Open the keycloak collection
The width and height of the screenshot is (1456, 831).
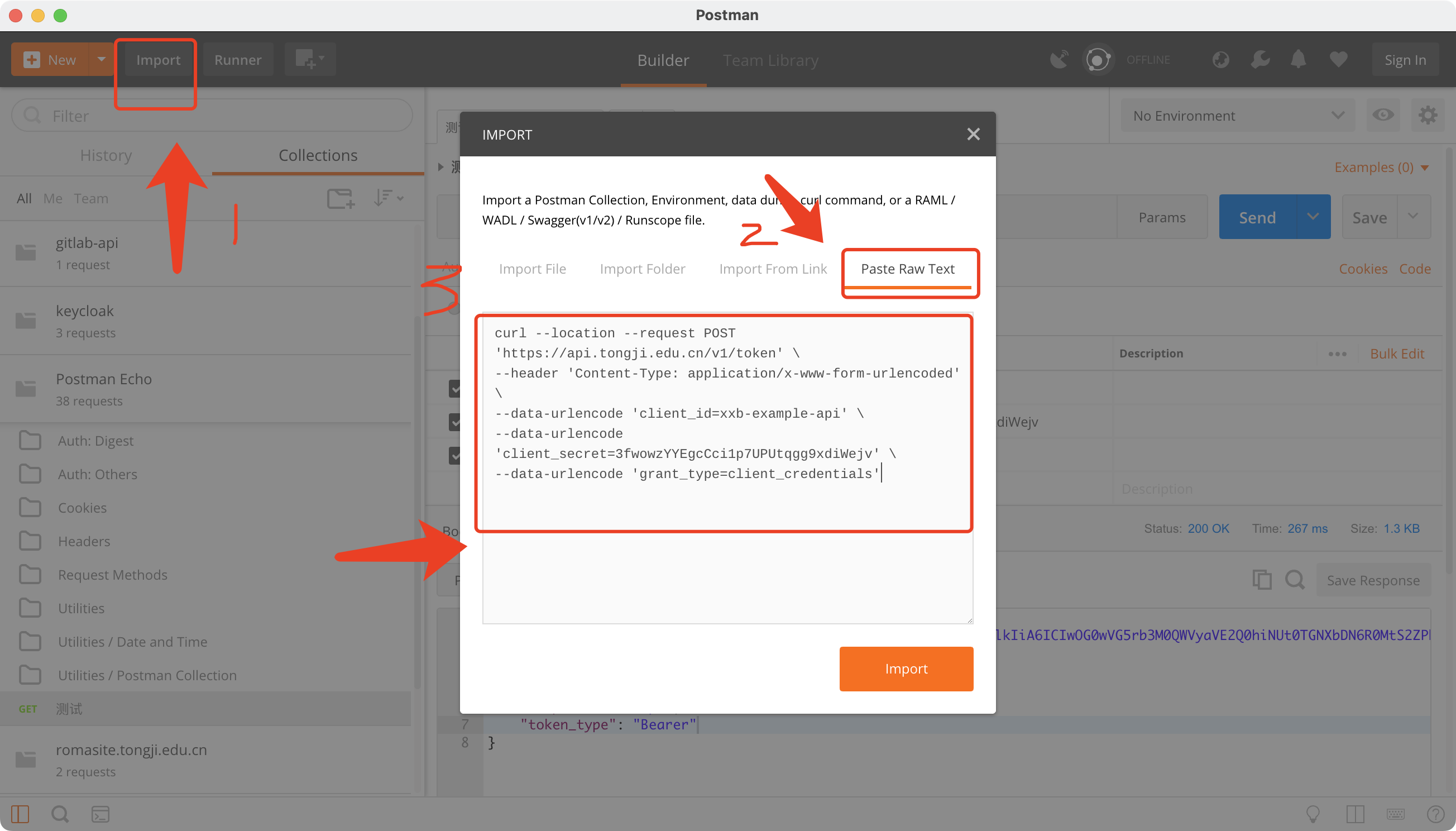click(x=205, y=321)
